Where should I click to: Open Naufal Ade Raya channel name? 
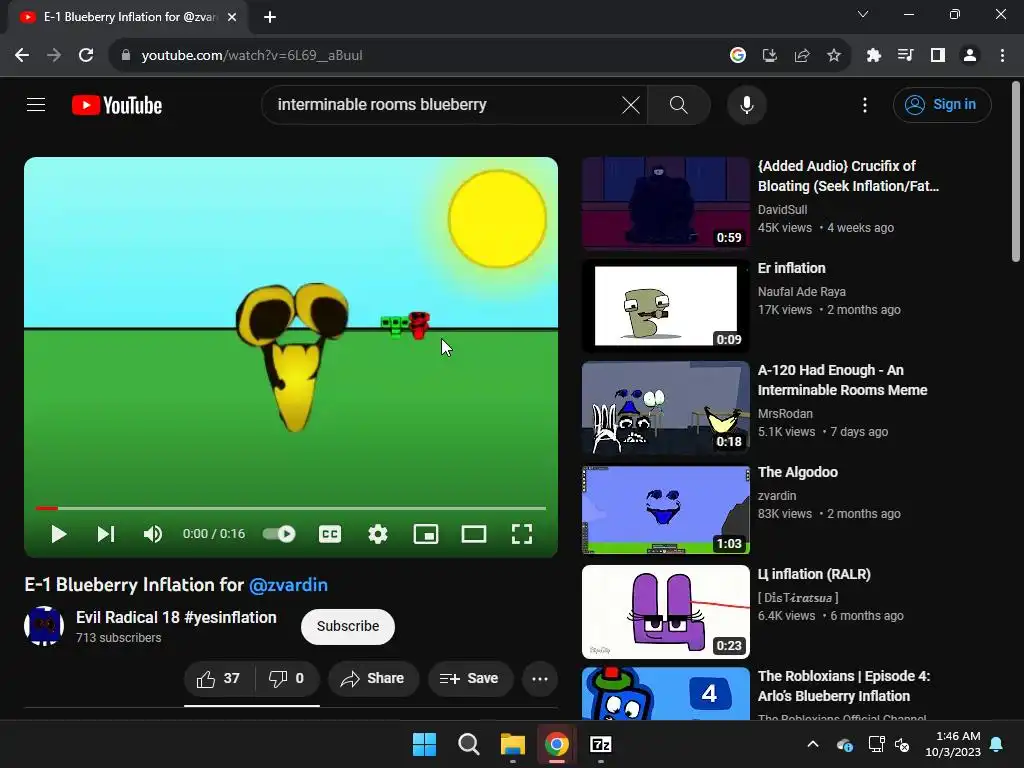click(x=801, y=292)
